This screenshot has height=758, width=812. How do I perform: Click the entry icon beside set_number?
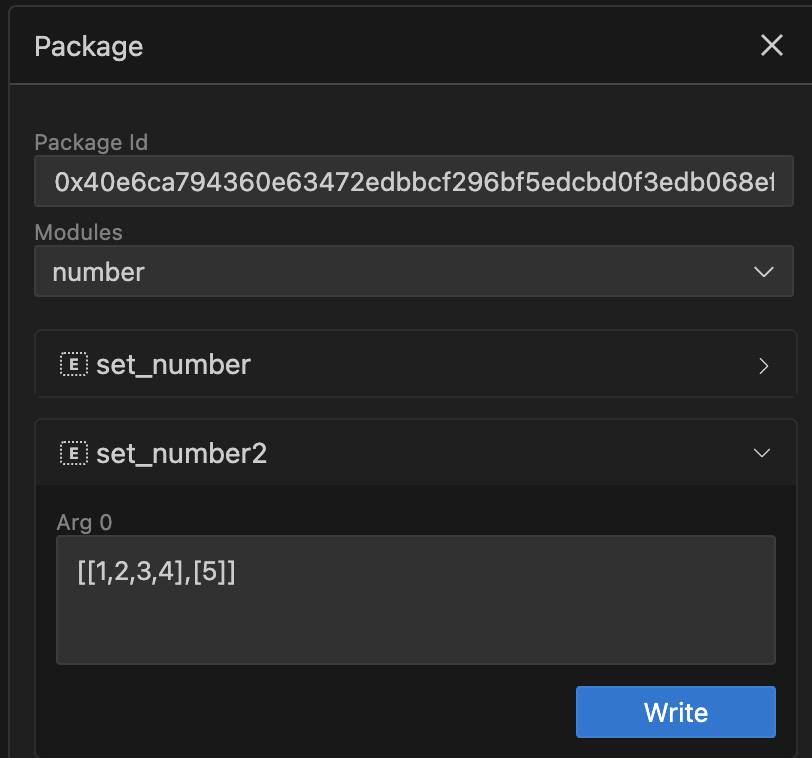[x=74, y=365]
